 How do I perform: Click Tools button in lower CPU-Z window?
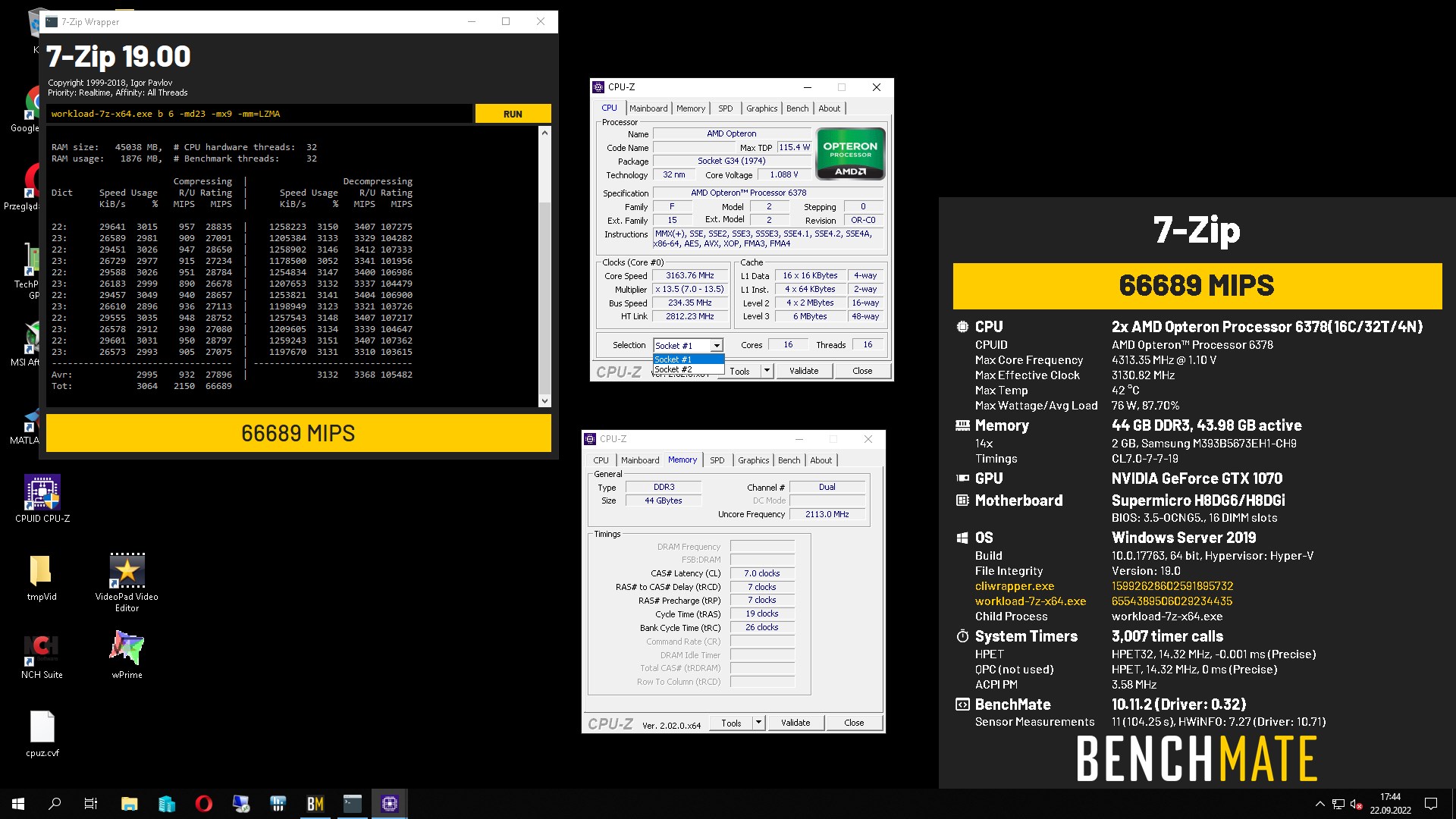coord(731,723)
